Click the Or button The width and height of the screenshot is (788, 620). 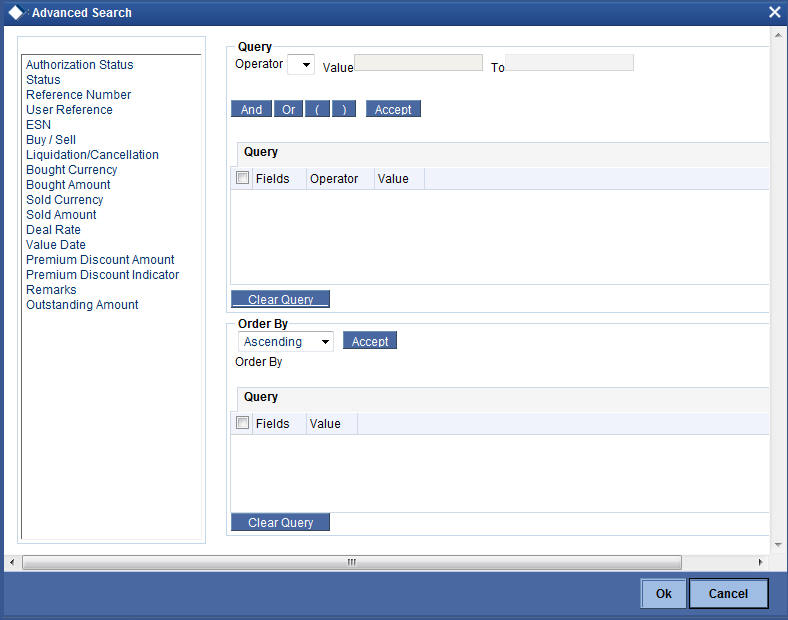point(288,109)
